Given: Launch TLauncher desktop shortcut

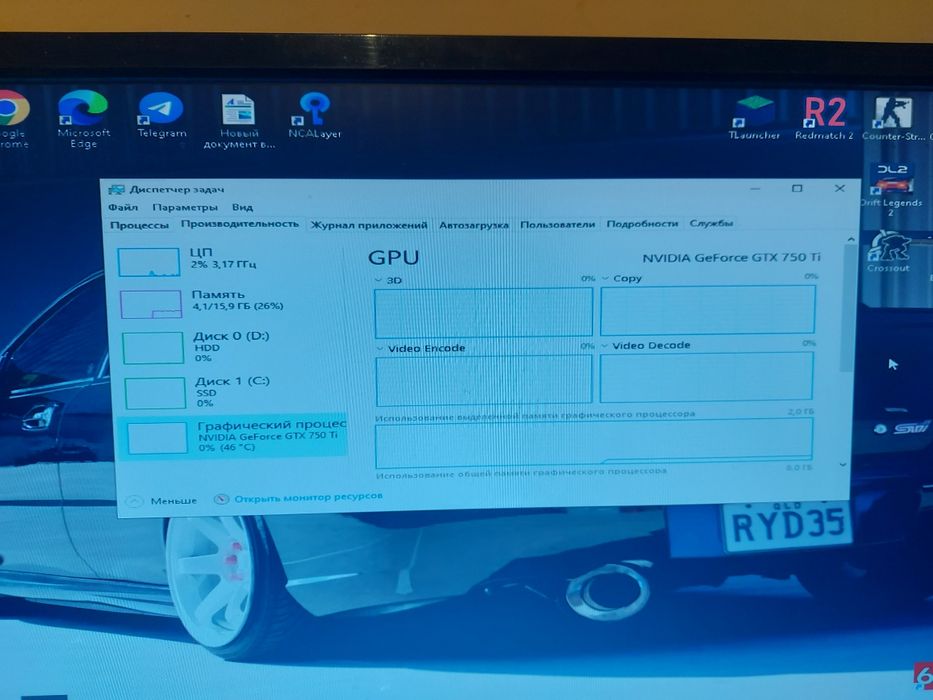Looking at the screenshot, I should 754,118.
